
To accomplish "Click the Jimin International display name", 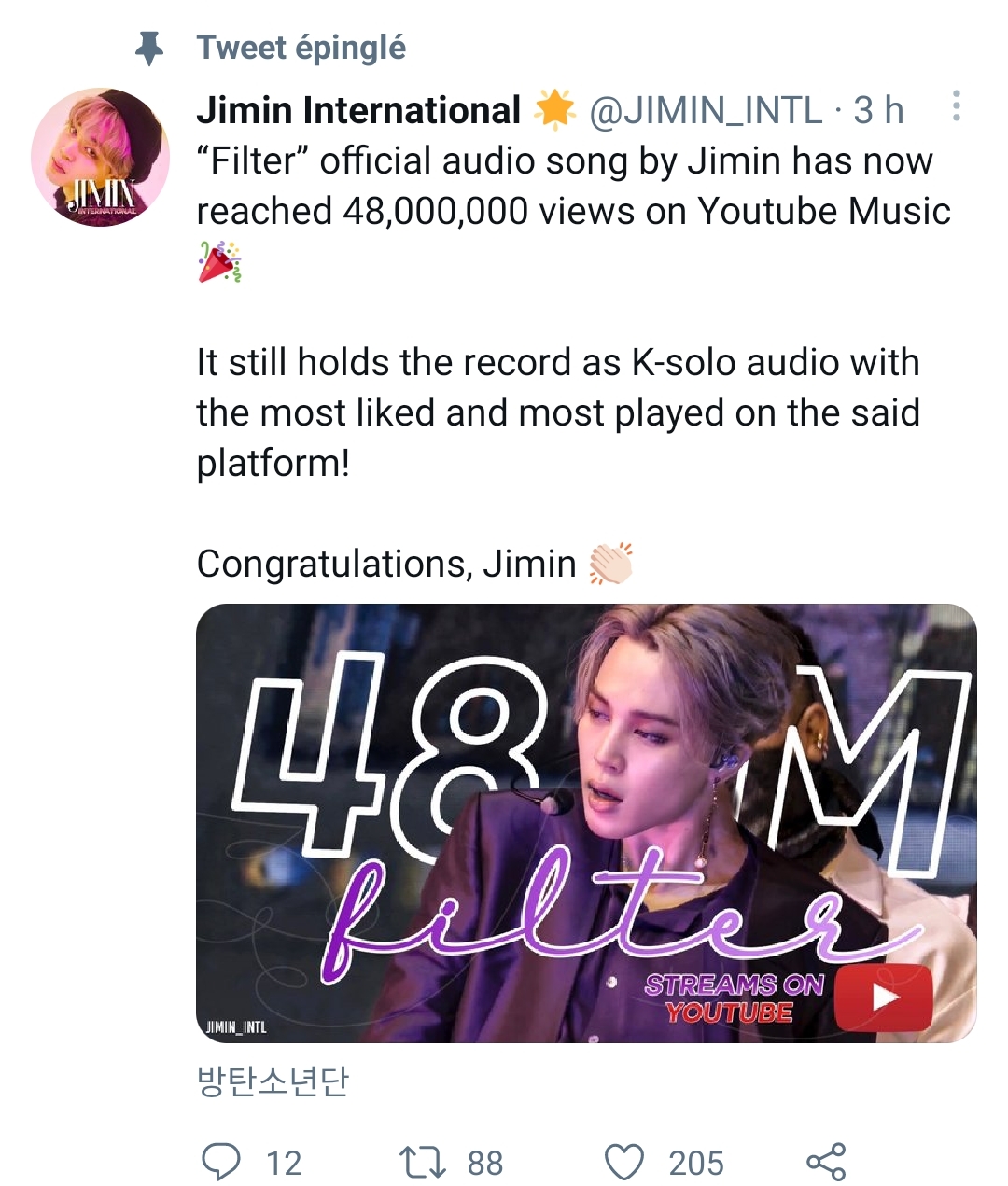I will coord(358,110).
